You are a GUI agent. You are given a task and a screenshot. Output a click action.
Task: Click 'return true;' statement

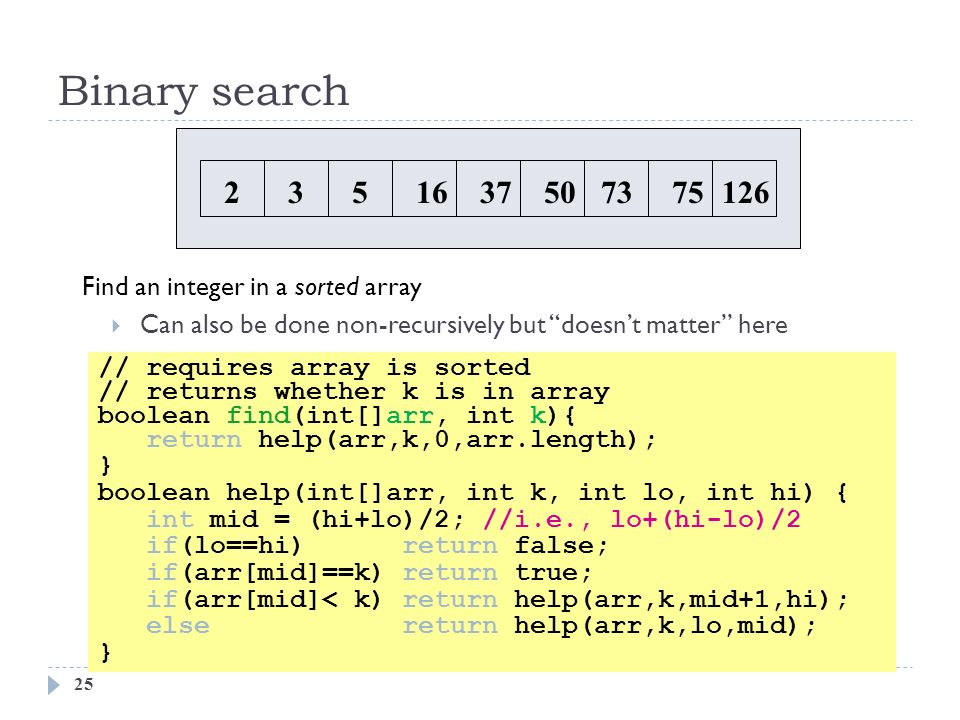(497, 572)
